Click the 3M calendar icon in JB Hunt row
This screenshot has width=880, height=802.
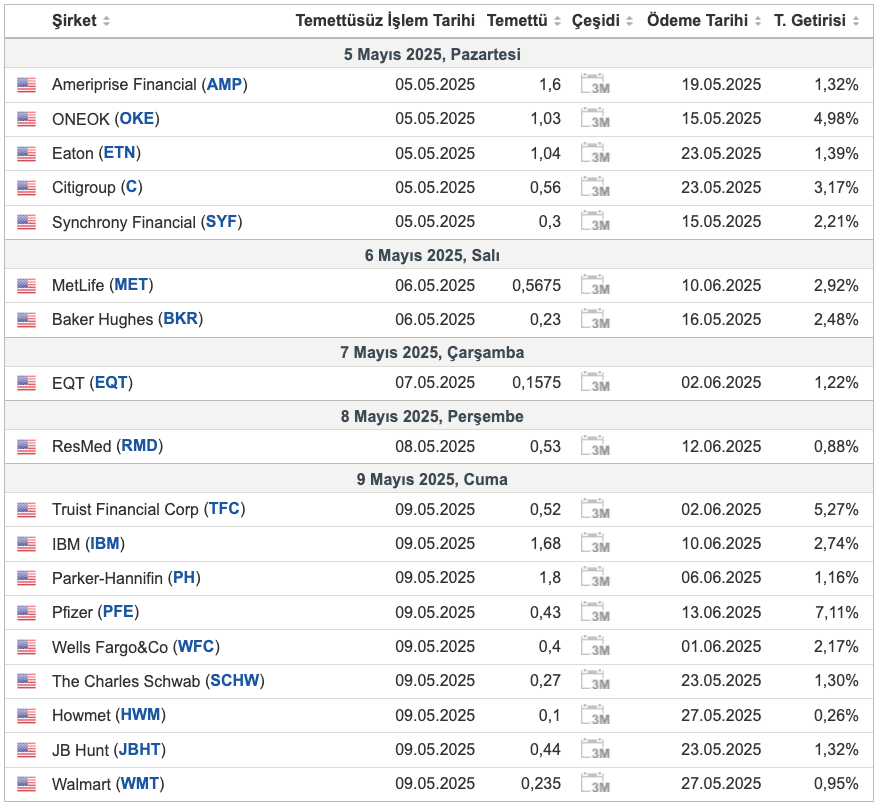(595, 749)
